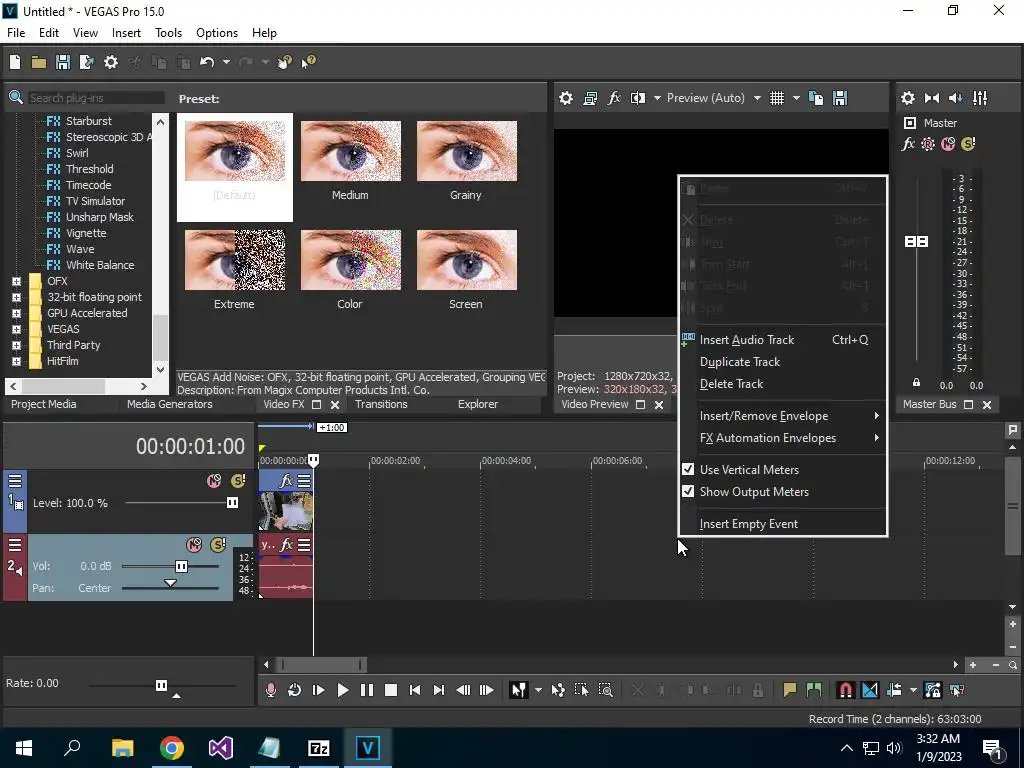This screenshot has height=768, width=1024.
Task: Choose Delete Track in context menu
Action: coord(783,384)
